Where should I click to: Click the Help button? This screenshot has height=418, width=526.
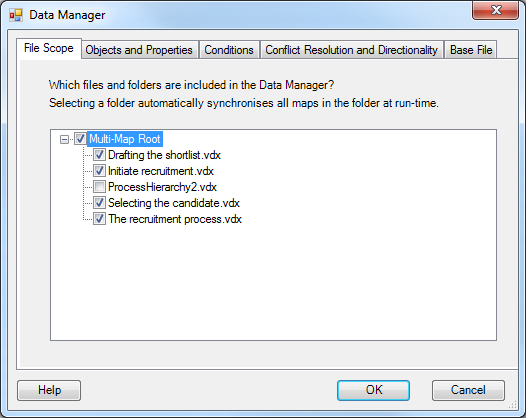coord(49,390)
